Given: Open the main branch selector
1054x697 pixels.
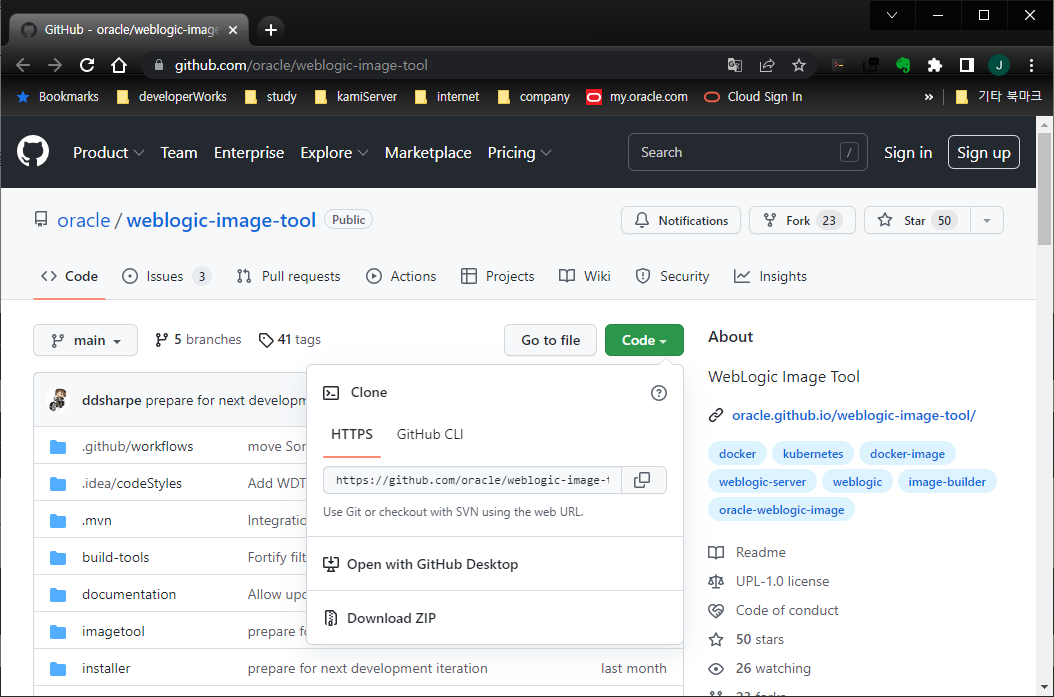Looking at the screenshot, I should coord(85,340).
